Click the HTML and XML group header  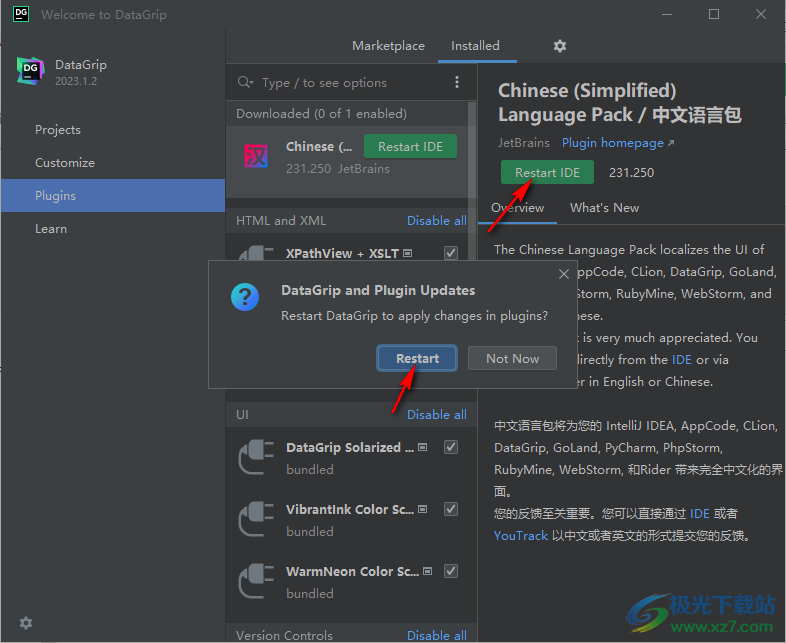tap(281, 221)
